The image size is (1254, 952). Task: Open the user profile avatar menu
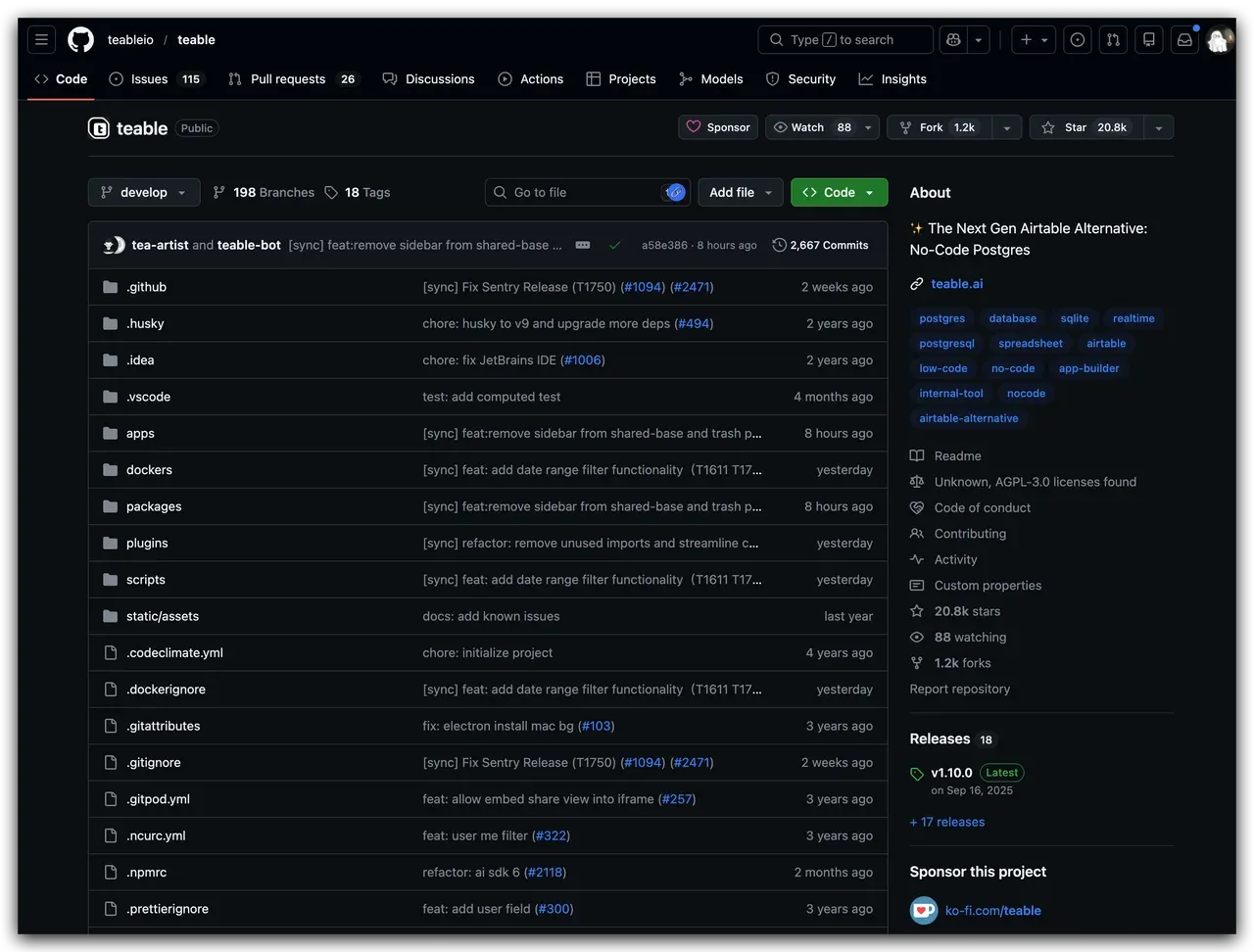tap(1219, 40)
